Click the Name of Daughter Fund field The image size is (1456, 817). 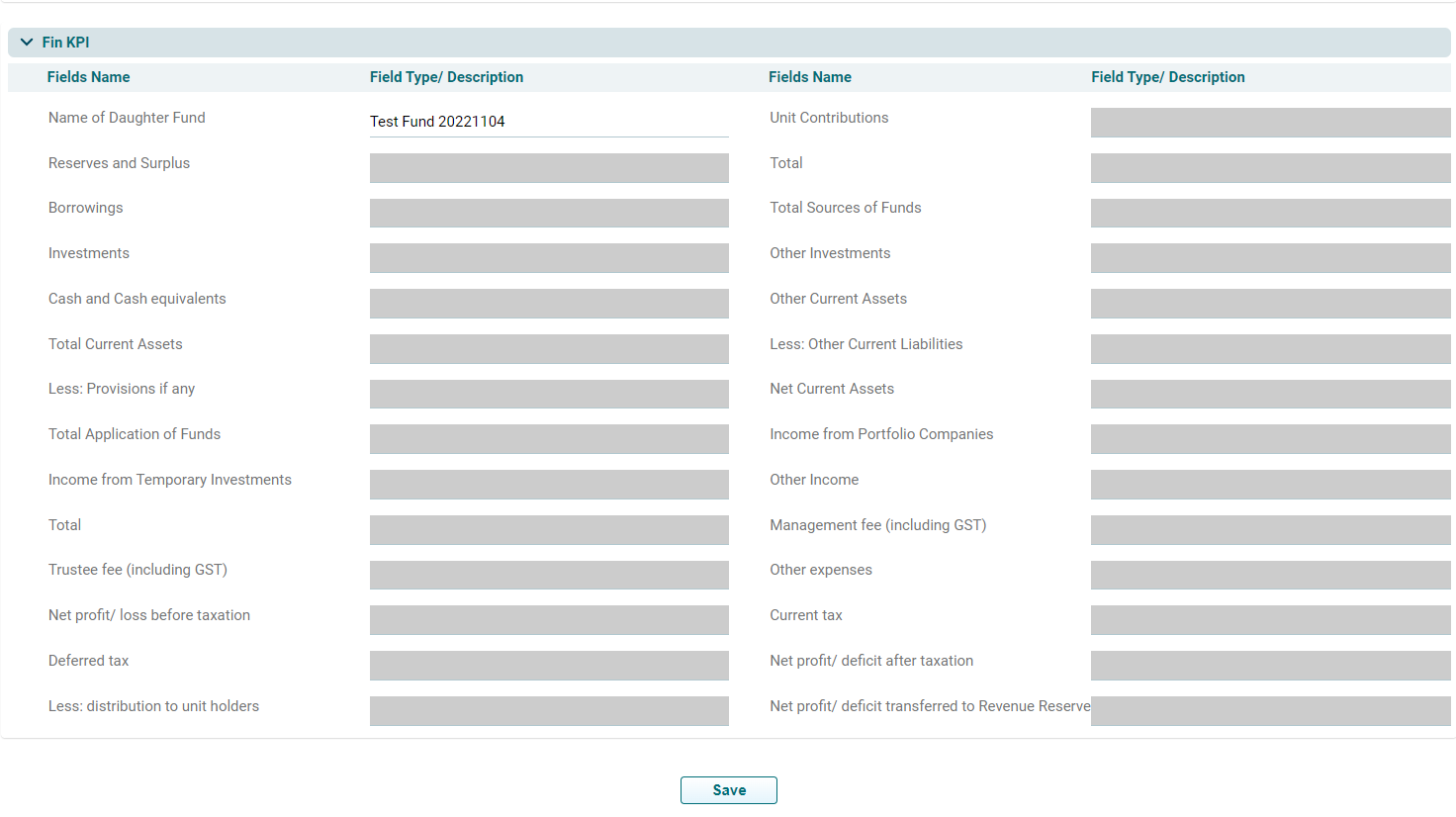[549, 122]
